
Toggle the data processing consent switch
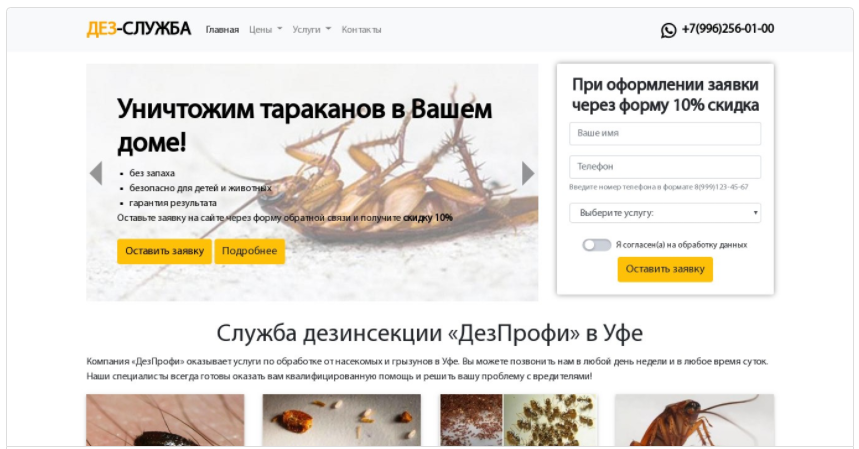[x=597, y=245]
